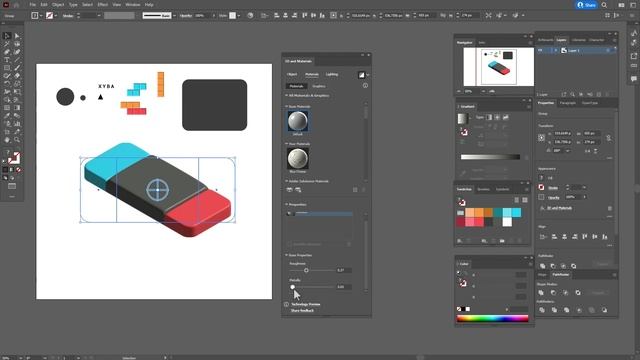
Task: Select the Direct Selection tool
Action: coord(17,36)
